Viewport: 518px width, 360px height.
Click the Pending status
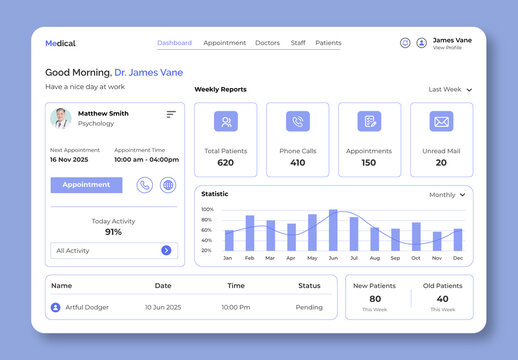[309, 307]
